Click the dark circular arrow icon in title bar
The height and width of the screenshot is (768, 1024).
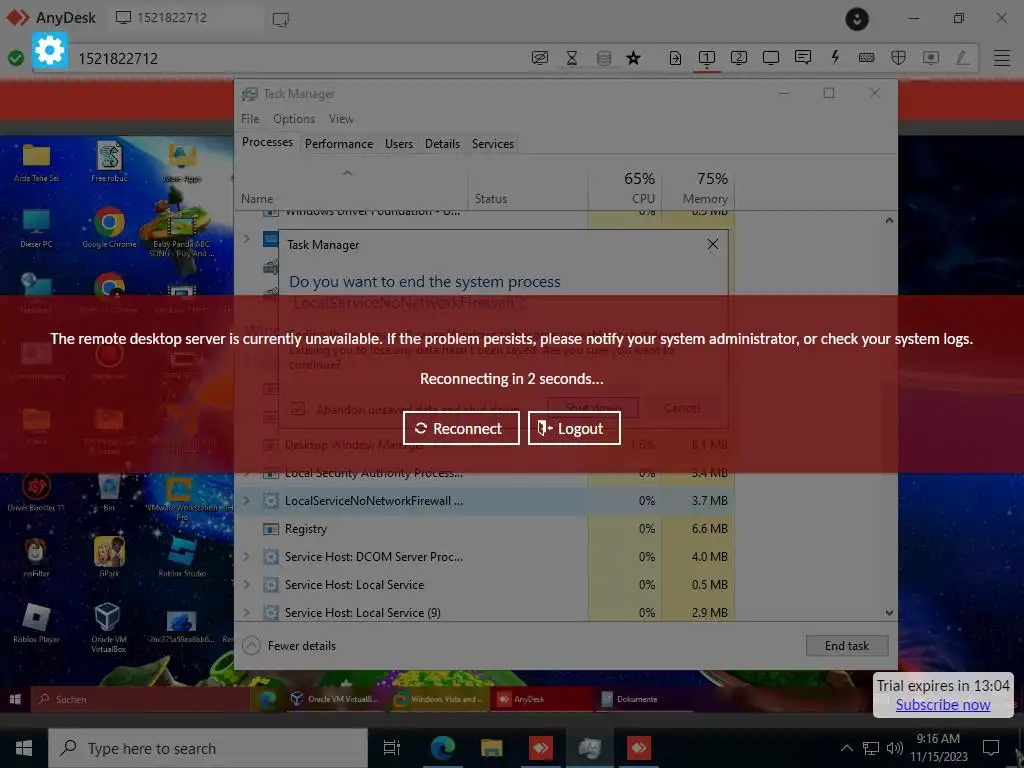[x=857, y=19]
